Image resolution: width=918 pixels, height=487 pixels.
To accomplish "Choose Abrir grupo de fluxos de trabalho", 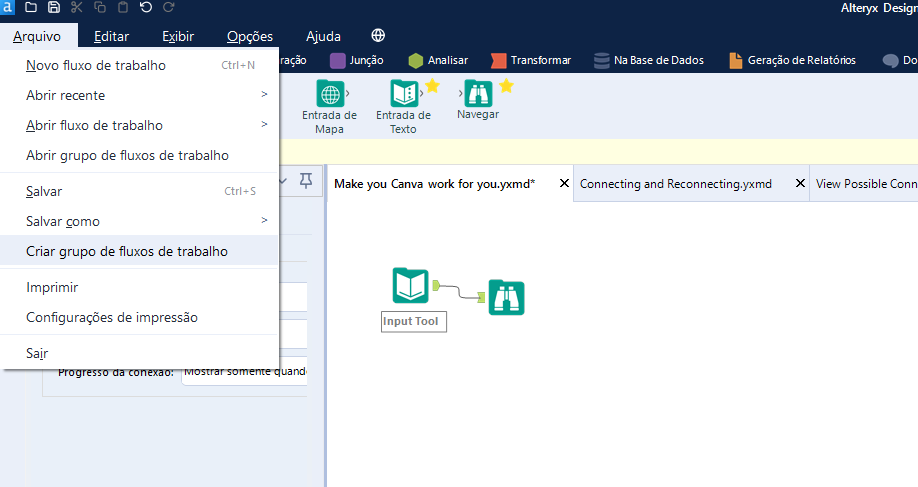I will [139, 155].
